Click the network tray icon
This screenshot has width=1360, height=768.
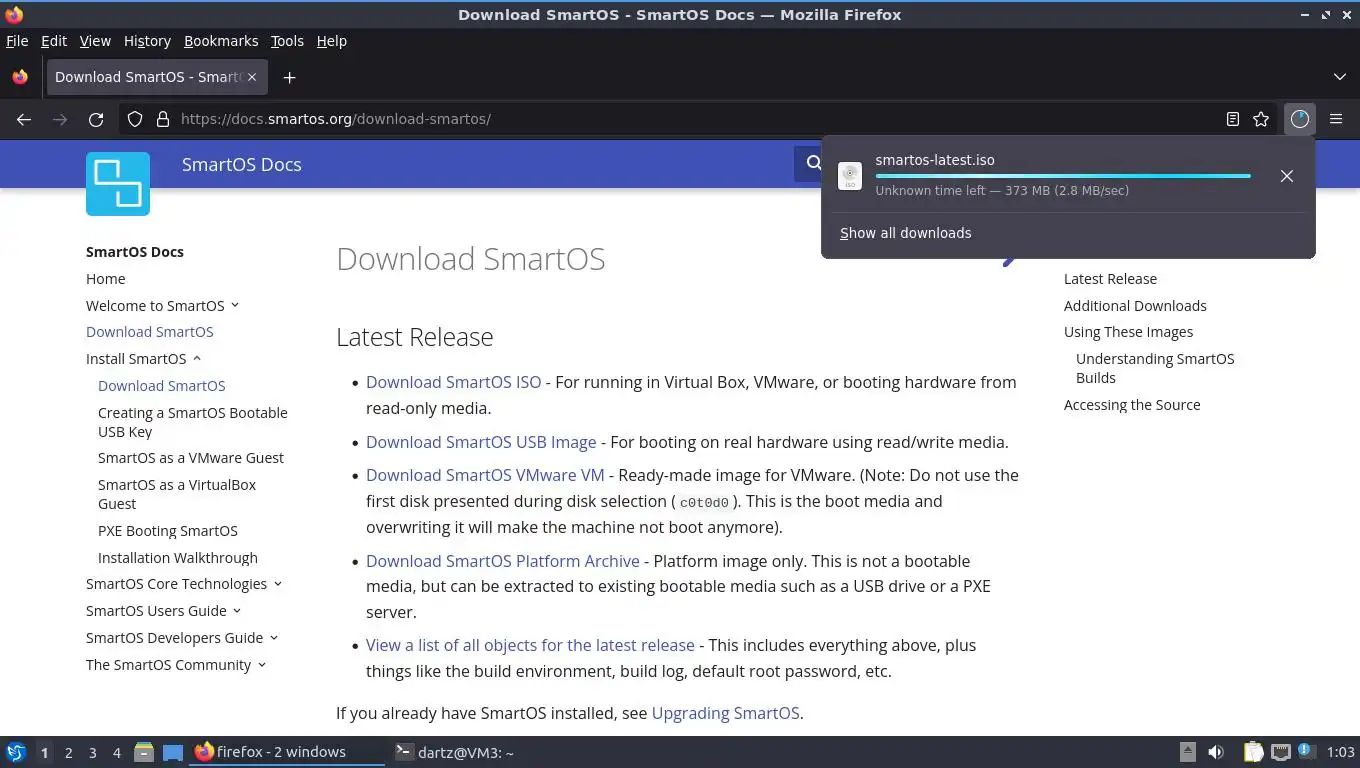click(x=1280, y=752)
